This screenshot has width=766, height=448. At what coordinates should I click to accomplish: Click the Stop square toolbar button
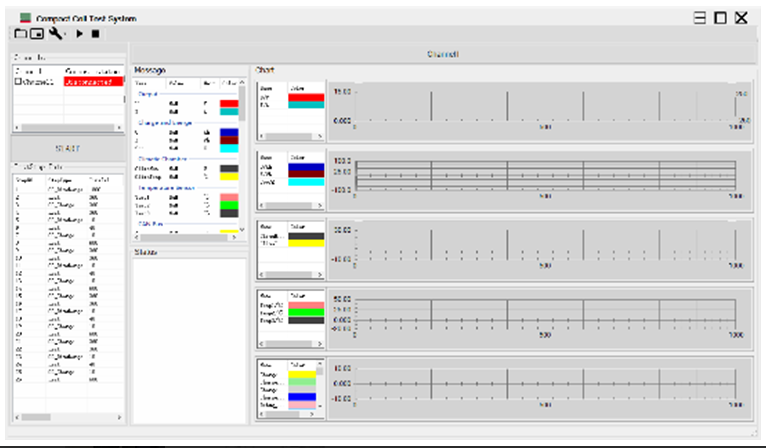point(96,34)
